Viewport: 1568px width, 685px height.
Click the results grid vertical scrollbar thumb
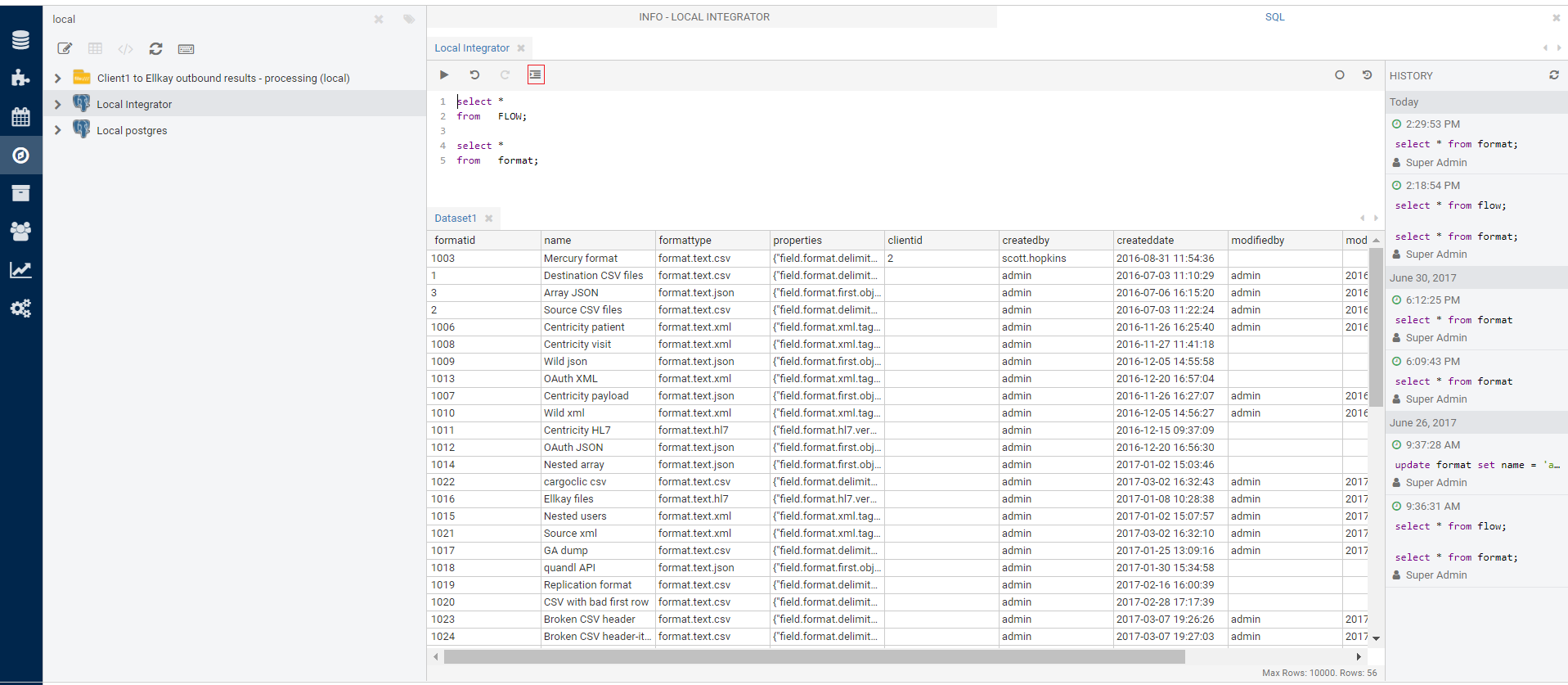1376,327
